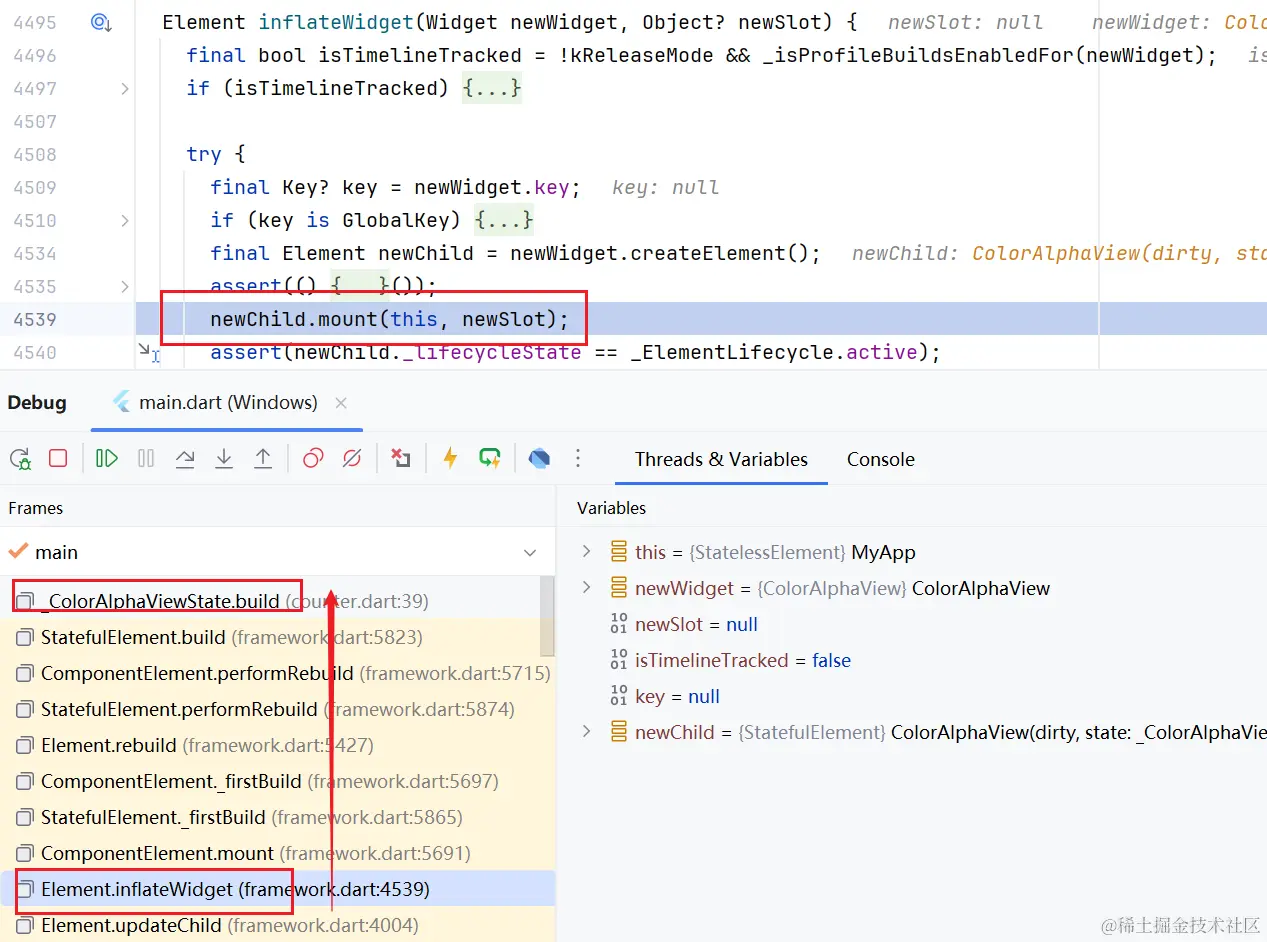This screenshot has width=1267, height=942.
Task: Click the 'Variables' panel header
Action: point(611,508)
